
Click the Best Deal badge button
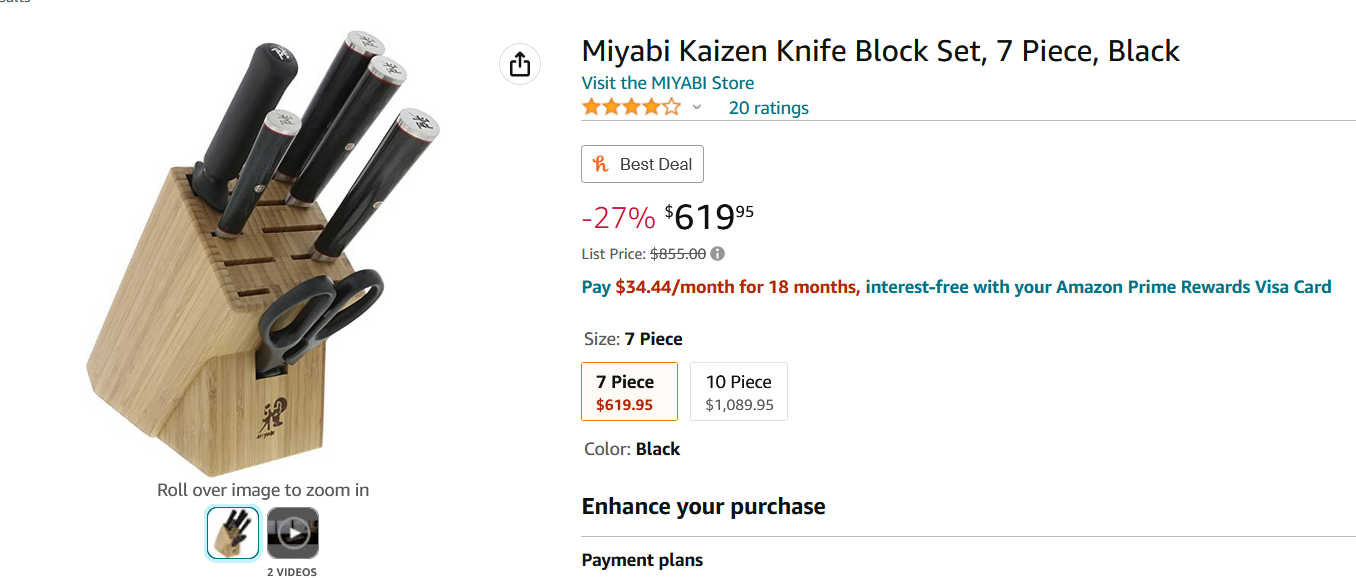[642, 164]
